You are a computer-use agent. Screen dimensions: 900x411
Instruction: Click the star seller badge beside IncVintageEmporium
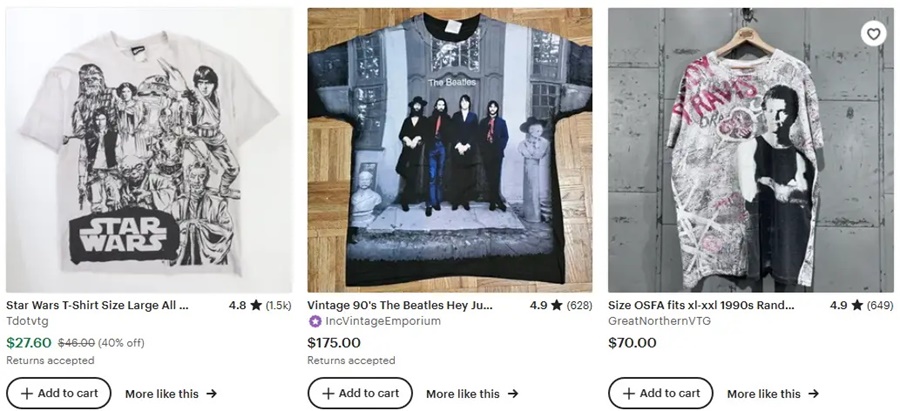point(314,322)
